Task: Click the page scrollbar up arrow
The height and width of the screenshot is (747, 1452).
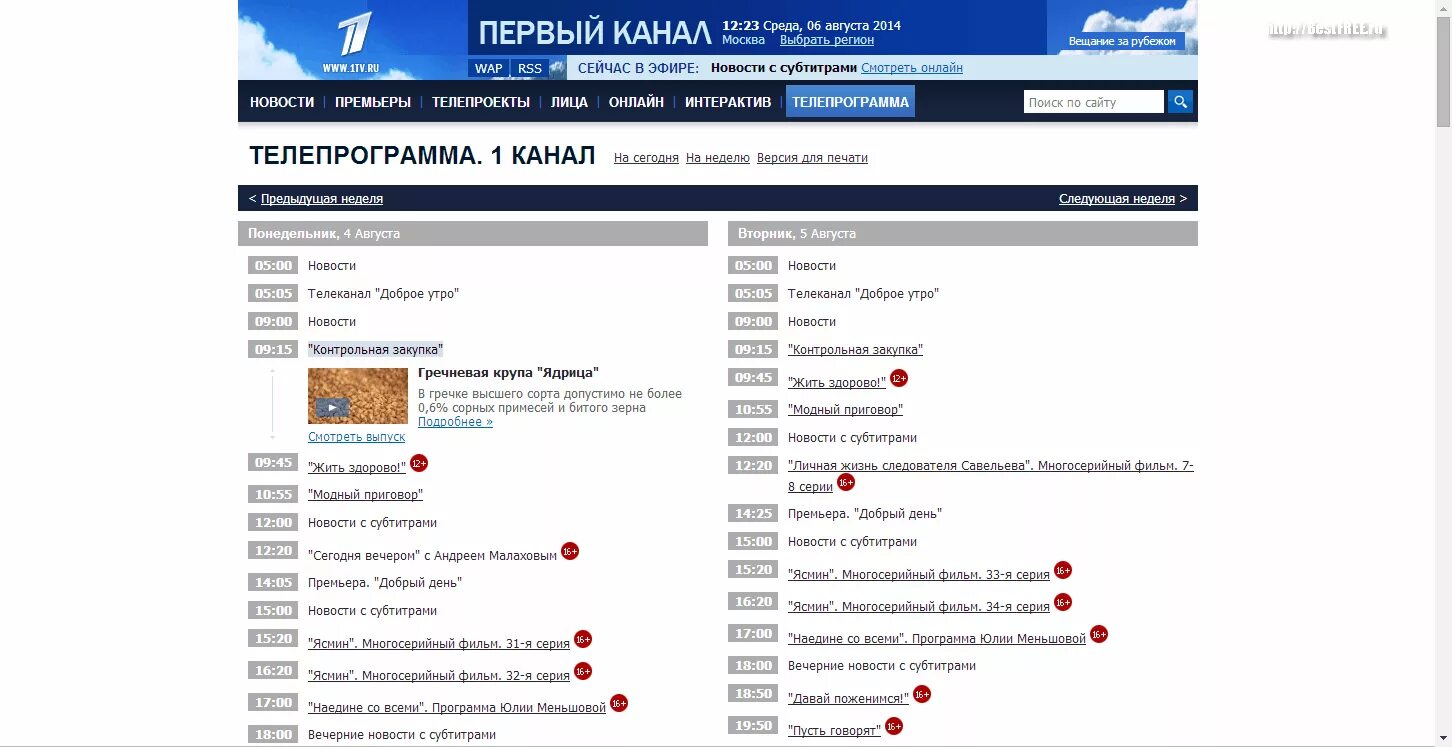Action: tap(1444, 8)
